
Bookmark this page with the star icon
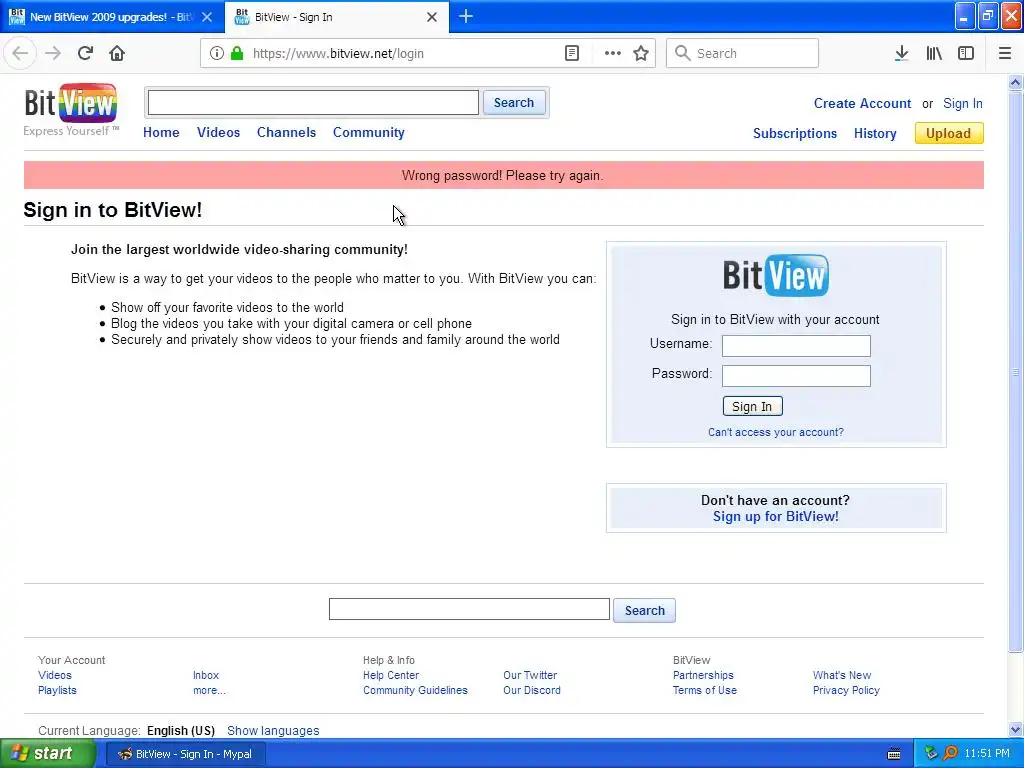[x=641, y=53]
